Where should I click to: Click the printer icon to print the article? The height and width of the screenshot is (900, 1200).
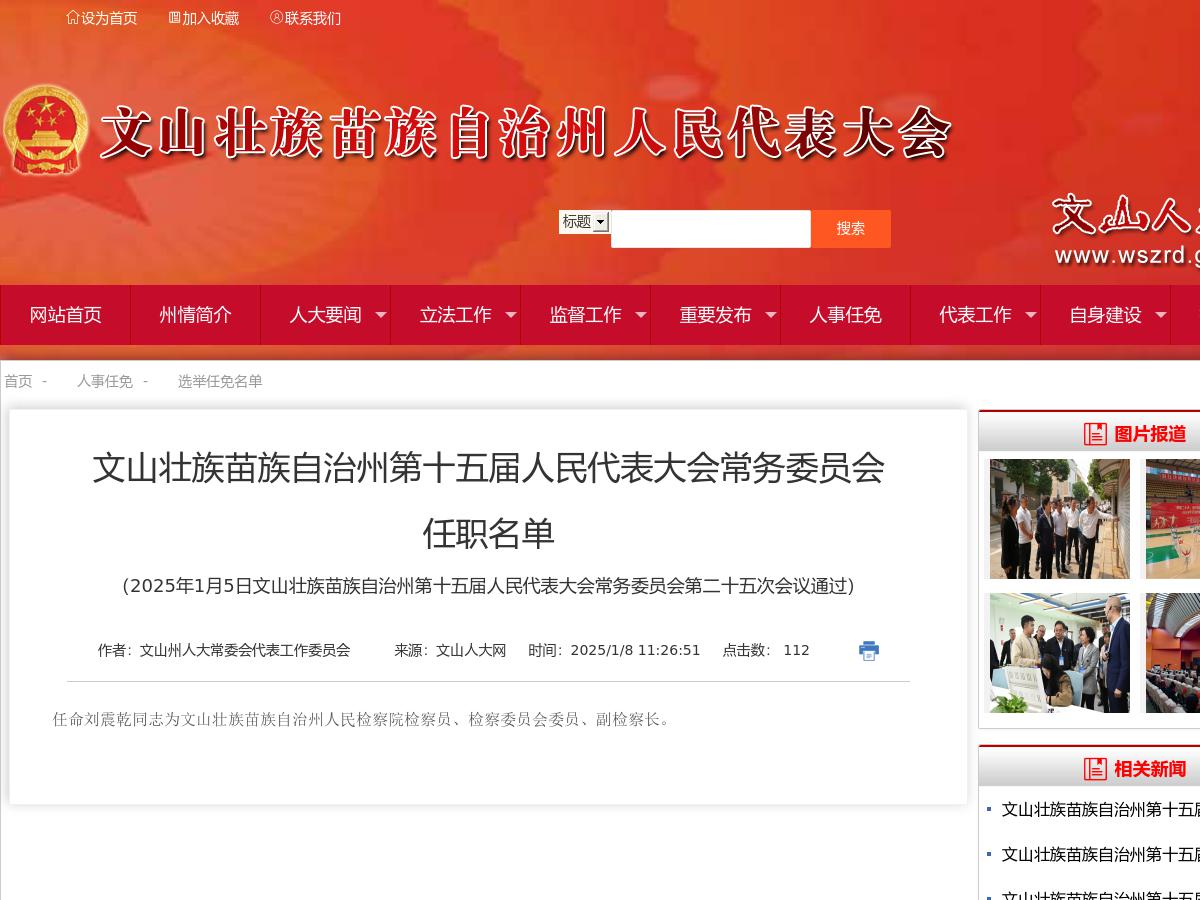coord(868,650)
